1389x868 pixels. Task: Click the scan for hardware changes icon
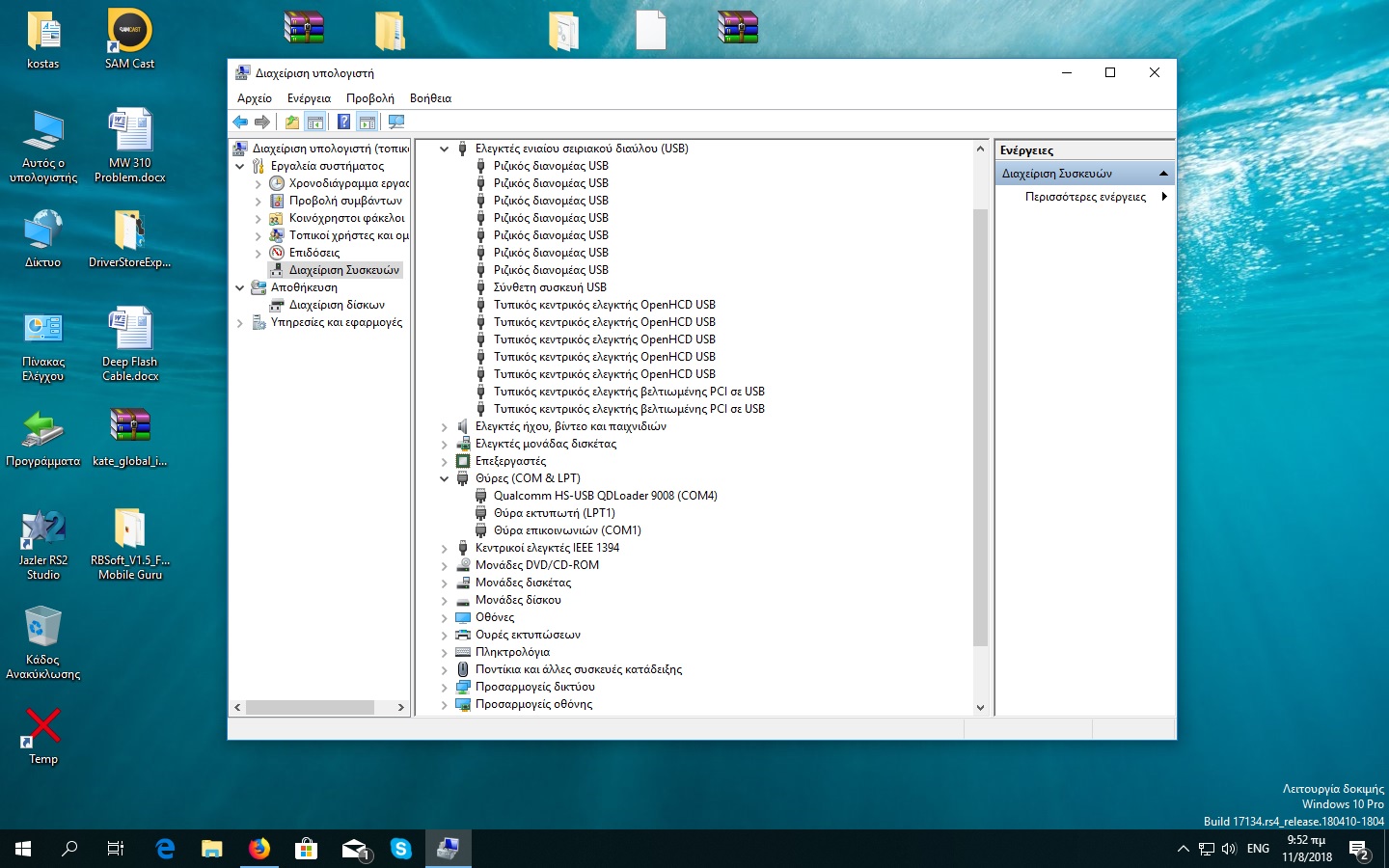(395, 122)
